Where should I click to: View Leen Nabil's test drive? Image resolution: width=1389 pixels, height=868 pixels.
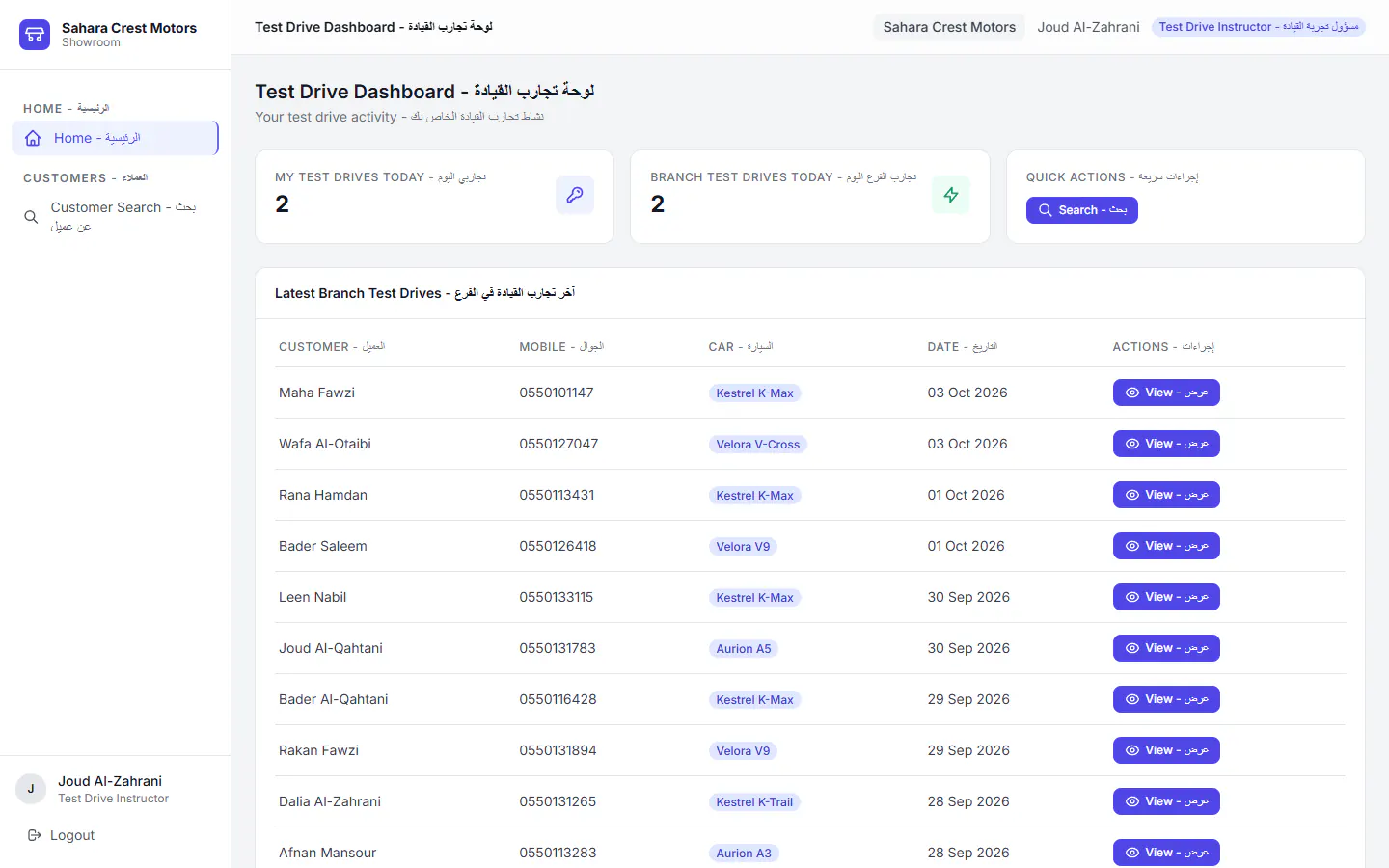pyautogui.click(x=1166, y=597)
